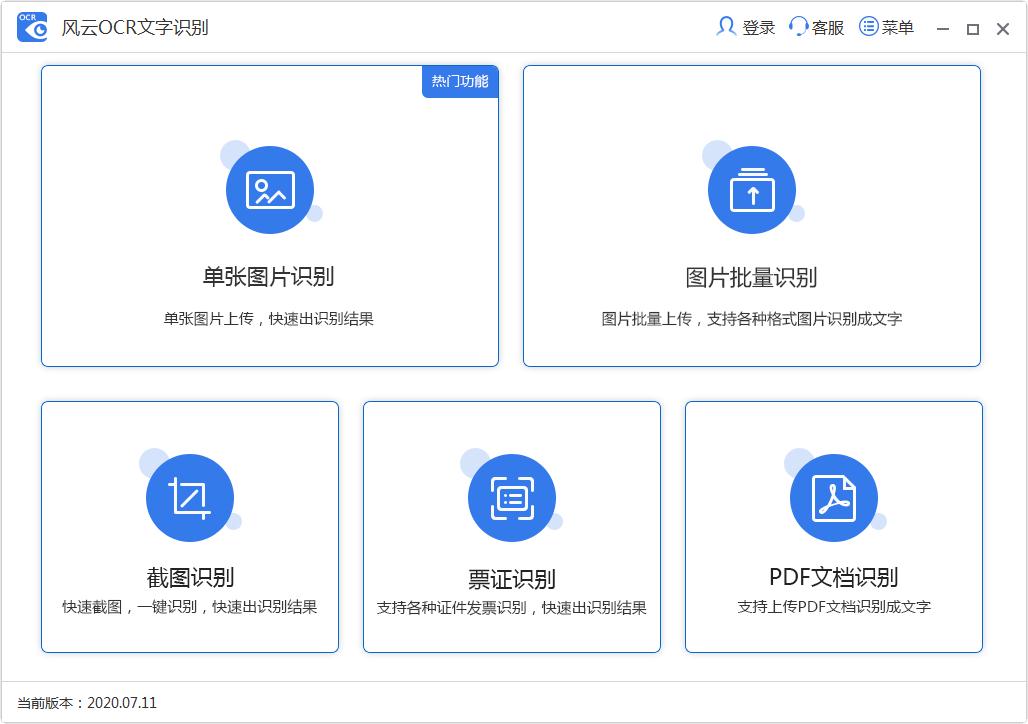This screenshot has height=724, width=1028.
Task: Contact 客服 customer support
Action: [827, 27]
